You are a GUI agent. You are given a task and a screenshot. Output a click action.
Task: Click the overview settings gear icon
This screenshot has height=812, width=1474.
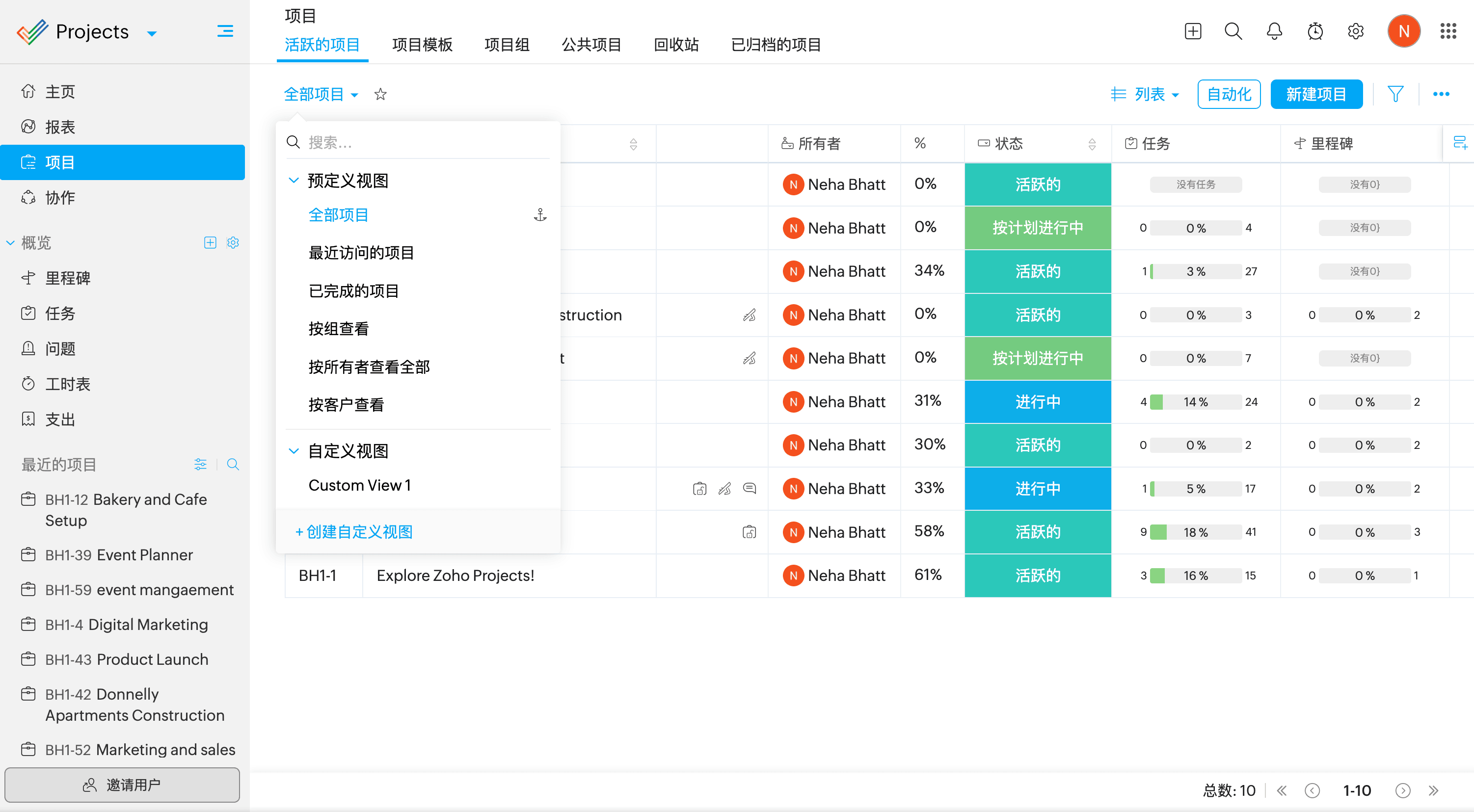(233, 242)
